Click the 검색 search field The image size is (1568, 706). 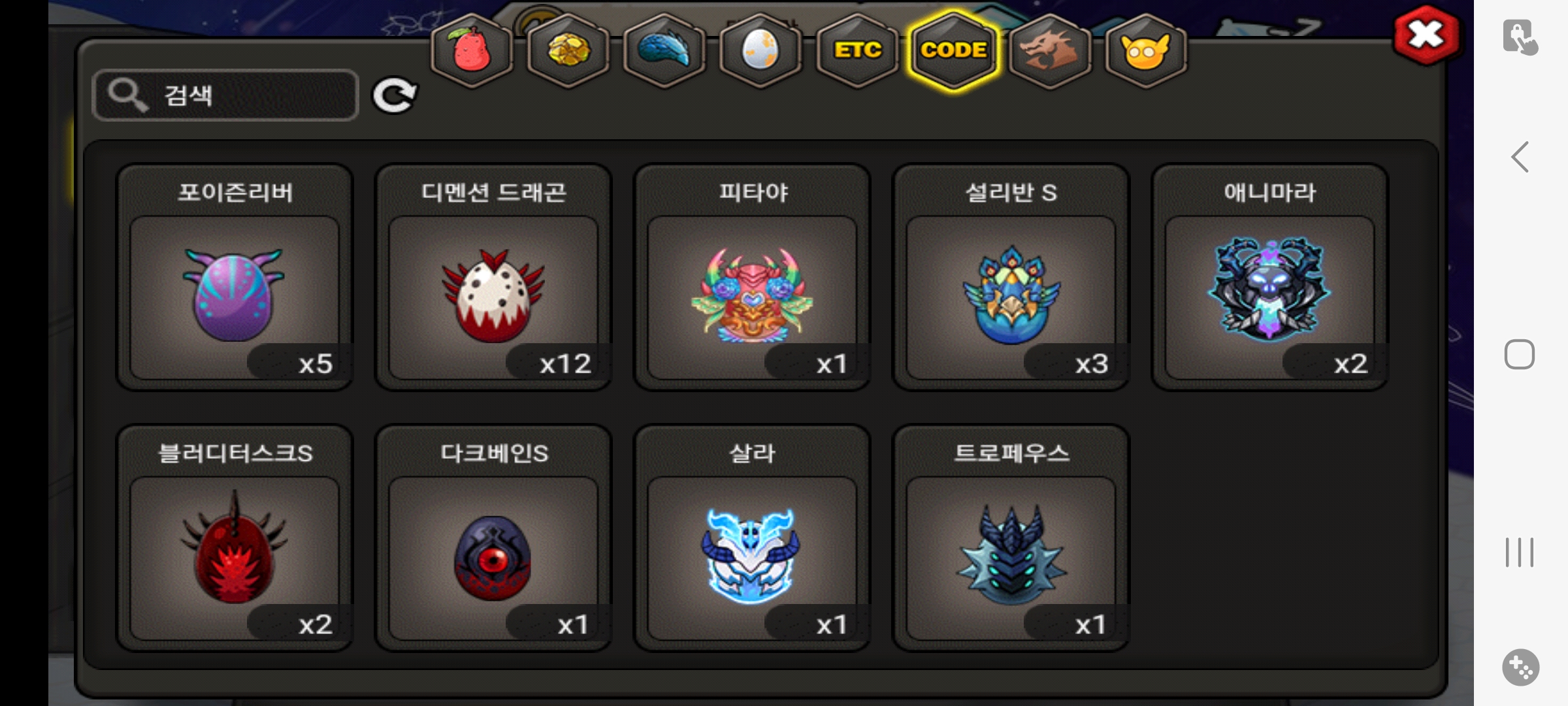pos(226,95)
